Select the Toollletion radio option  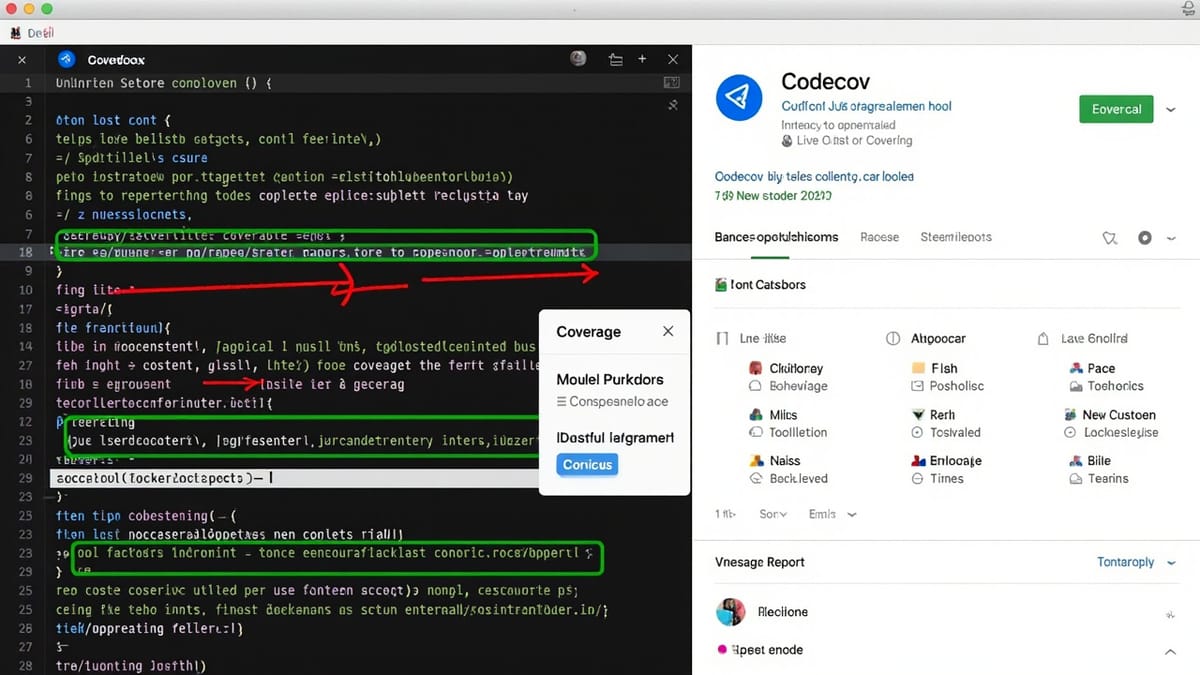coord(756,432)
